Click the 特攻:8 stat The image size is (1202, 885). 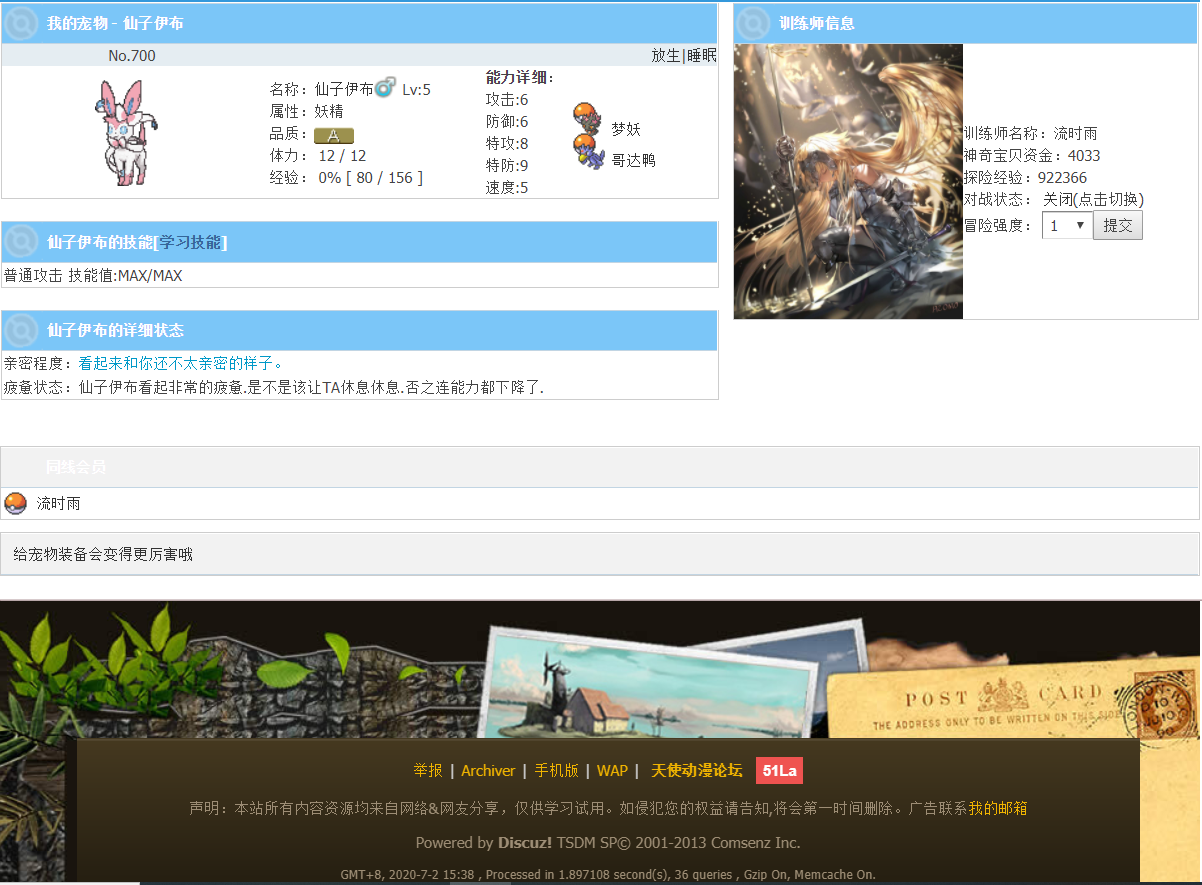pyautogui.click(x=507, y=143)
